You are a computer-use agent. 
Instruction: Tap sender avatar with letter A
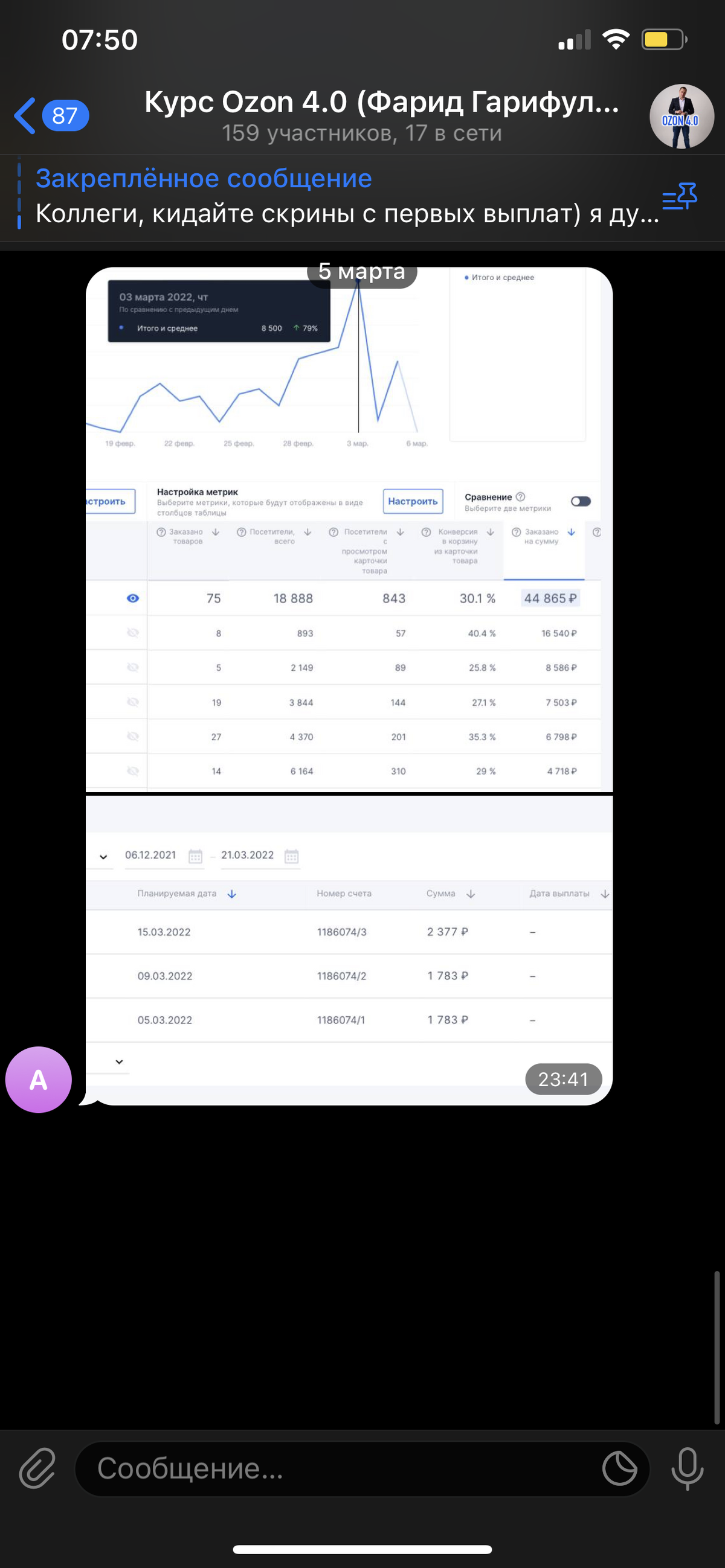click(x=39, y=1080)
